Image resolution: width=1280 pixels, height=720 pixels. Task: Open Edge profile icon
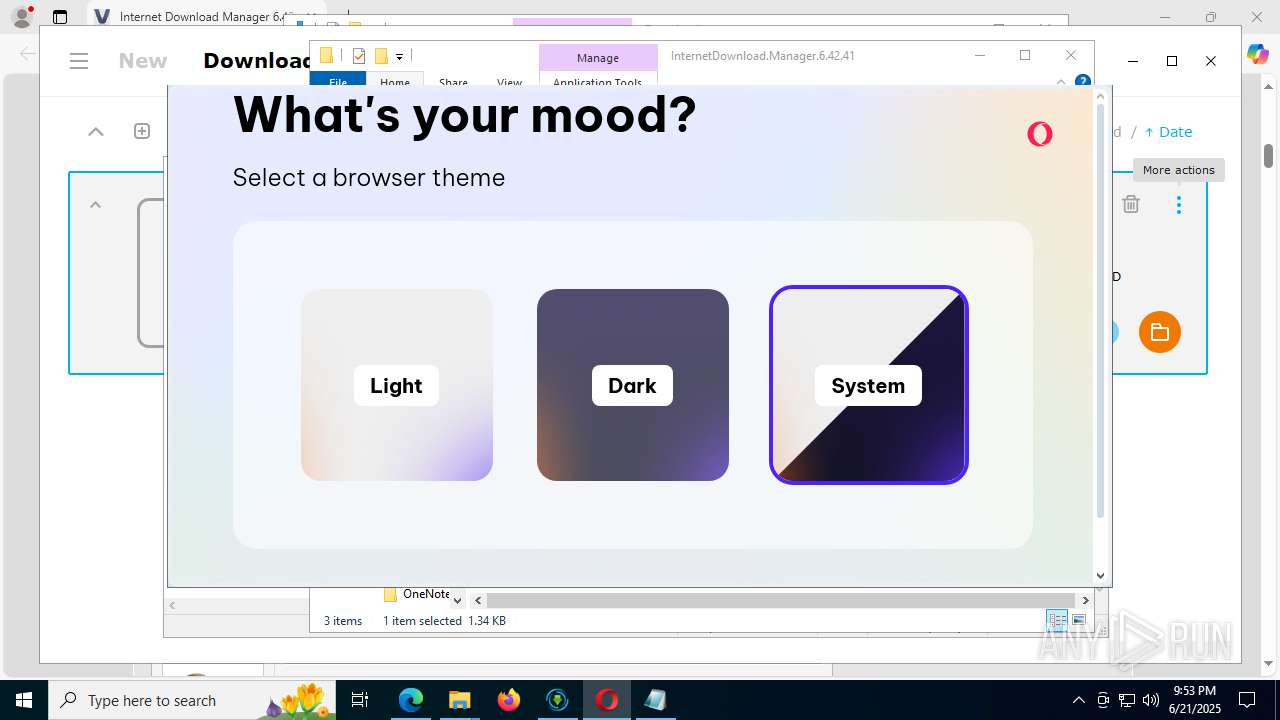(22, 17)
